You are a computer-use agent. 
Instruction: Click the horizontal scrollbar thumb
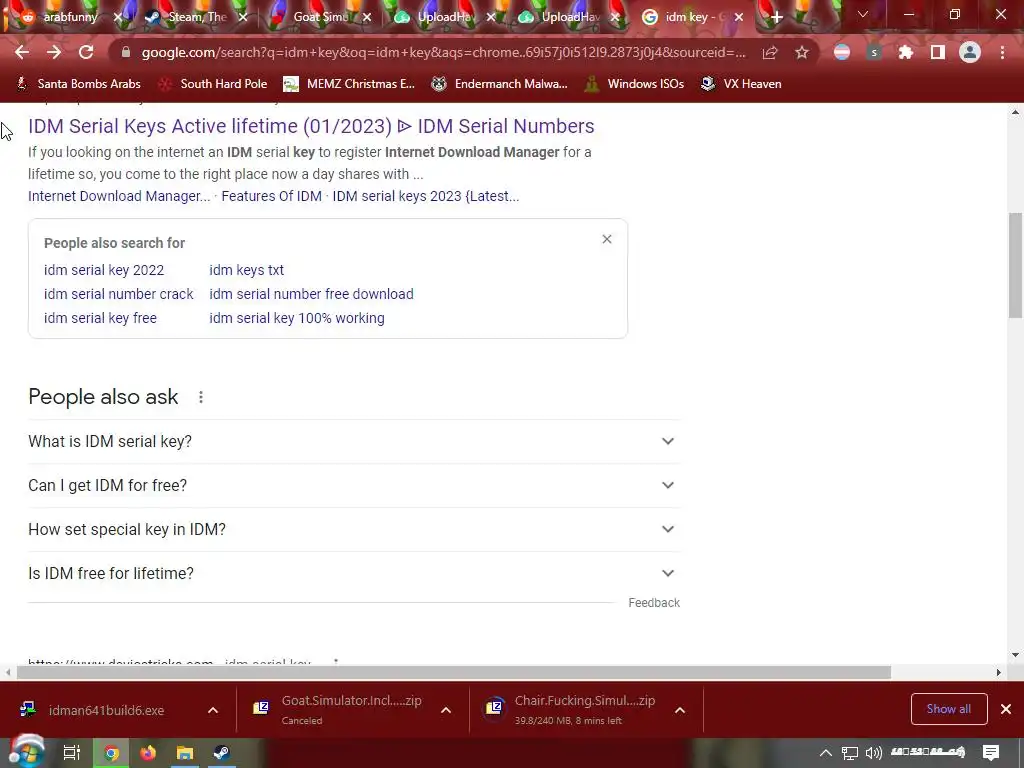[454, 672]
